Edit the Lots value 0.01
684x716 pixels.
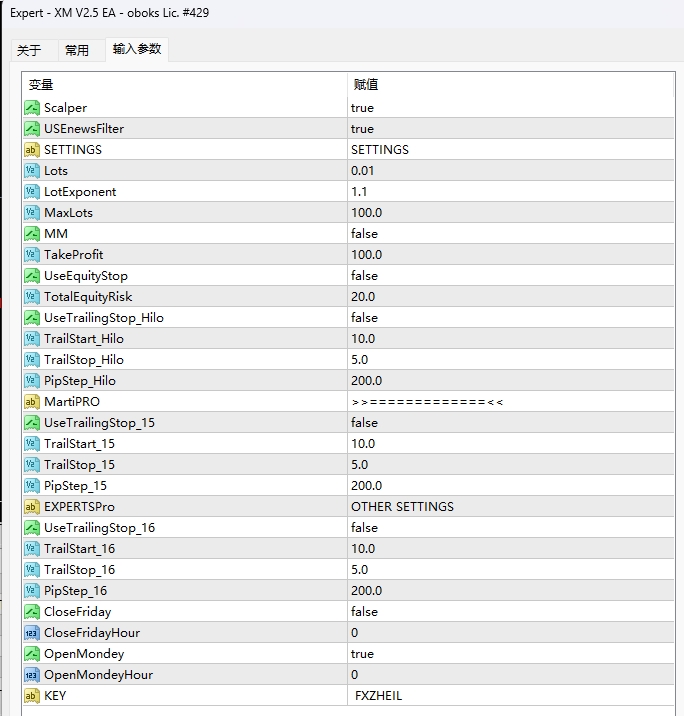(510, 171)
